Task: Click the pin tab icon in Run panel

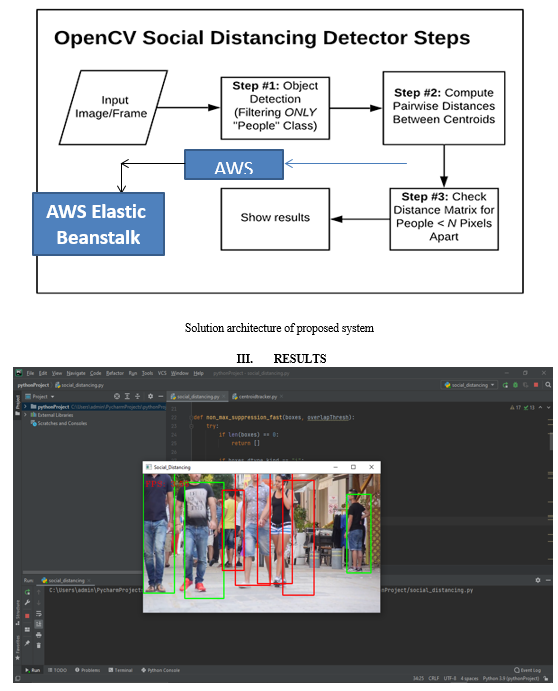Action: click(x=27, y=643)
